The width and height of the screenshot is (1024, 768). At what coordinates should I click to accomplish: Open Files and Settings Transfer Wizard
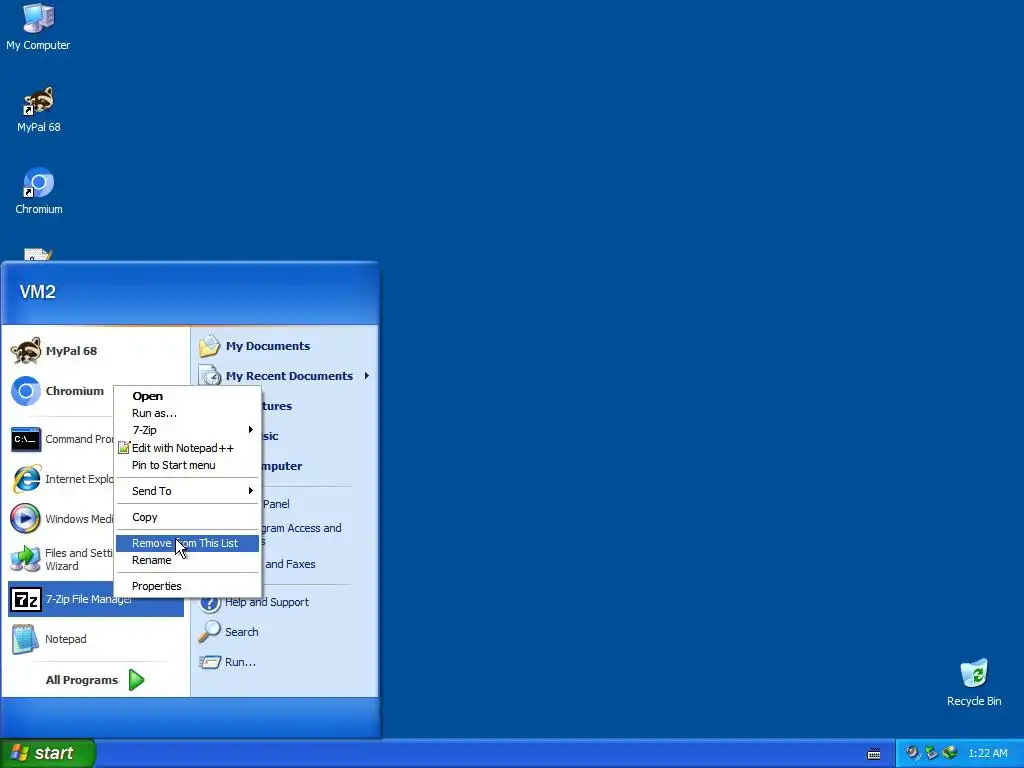click(61, 560)
